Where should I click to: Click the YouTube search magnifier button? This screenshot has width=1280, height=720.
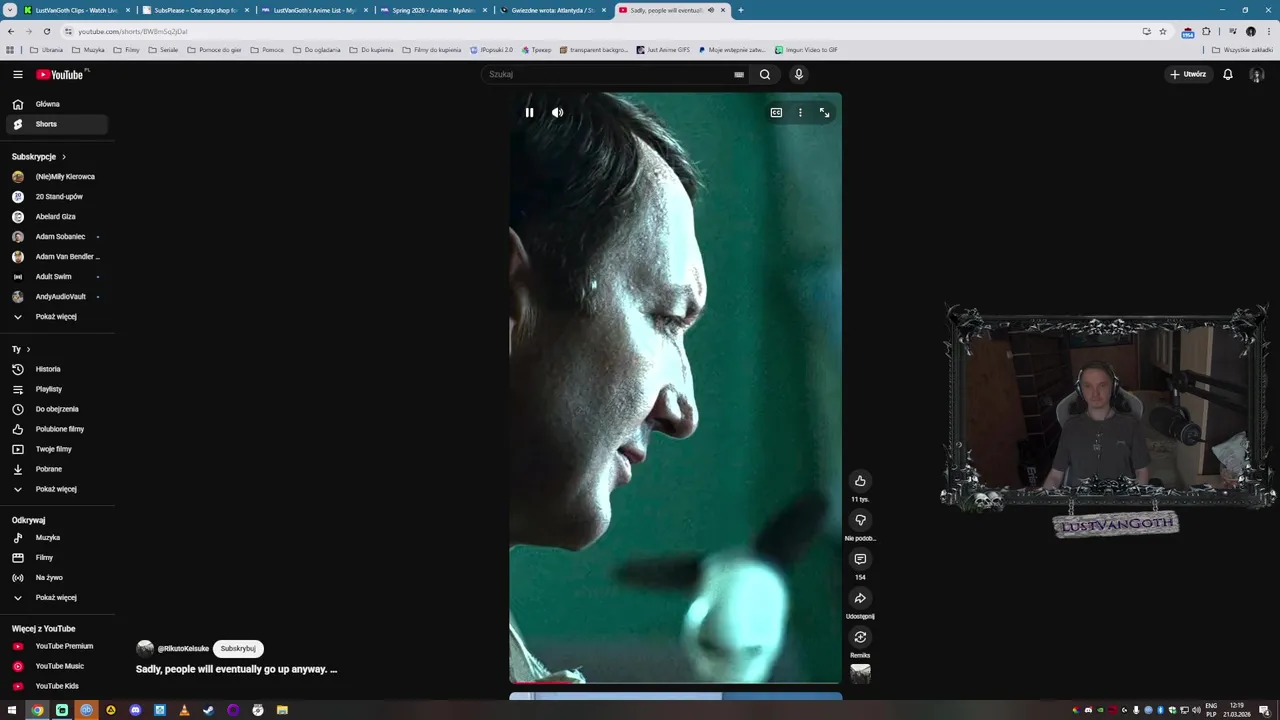(765, 74)
